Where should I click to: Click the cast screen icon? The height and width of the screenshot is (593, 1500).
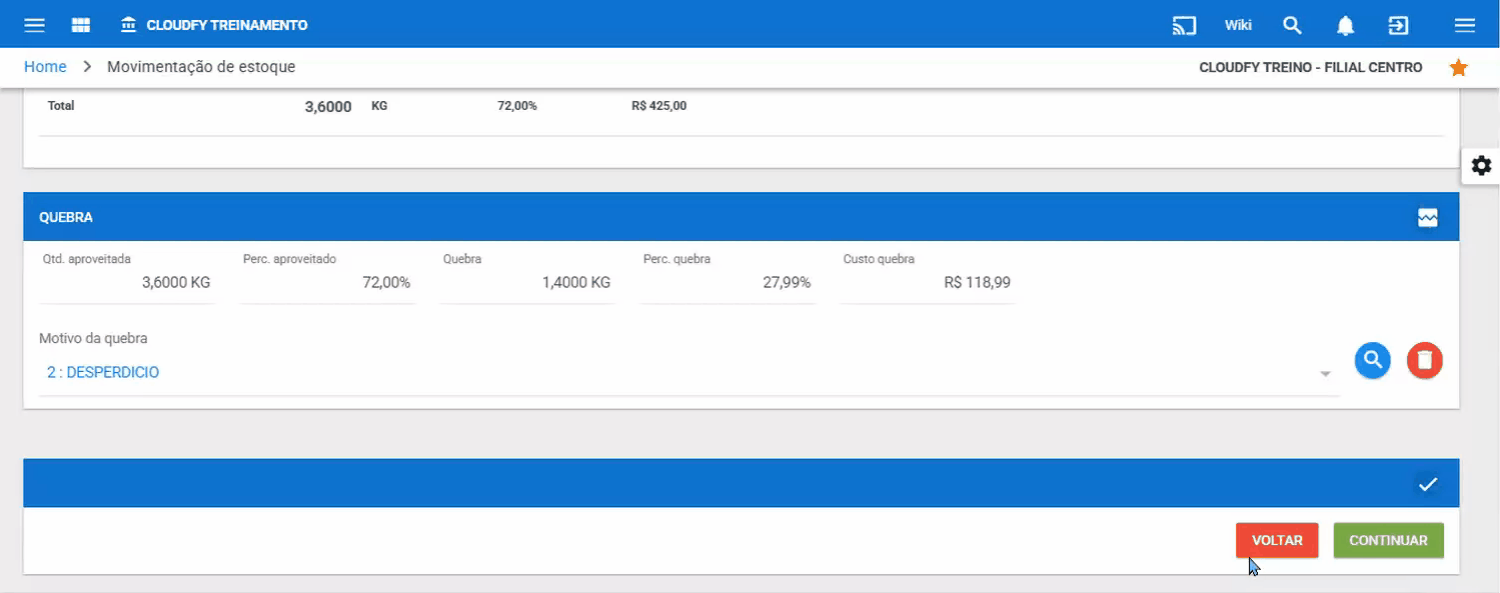tap(1184, 25)
